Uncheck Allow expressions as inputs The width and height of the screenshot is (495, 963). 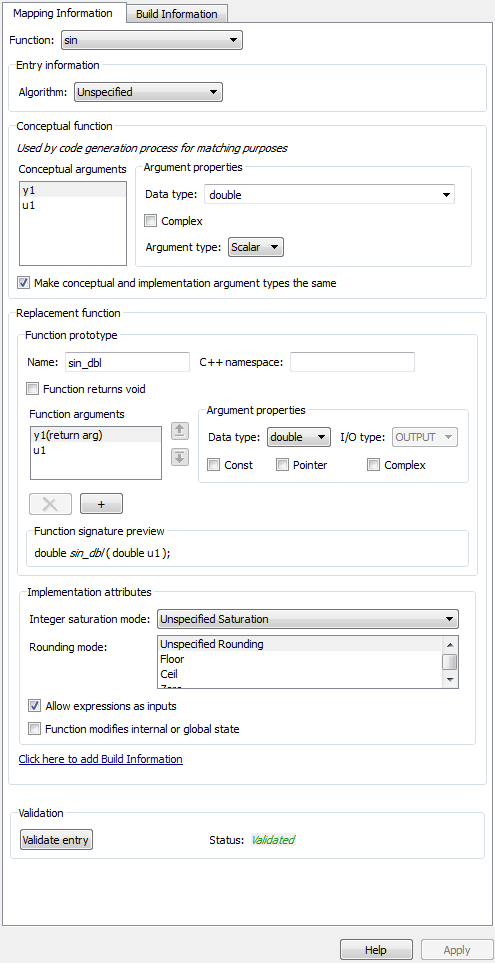[34, 706]
